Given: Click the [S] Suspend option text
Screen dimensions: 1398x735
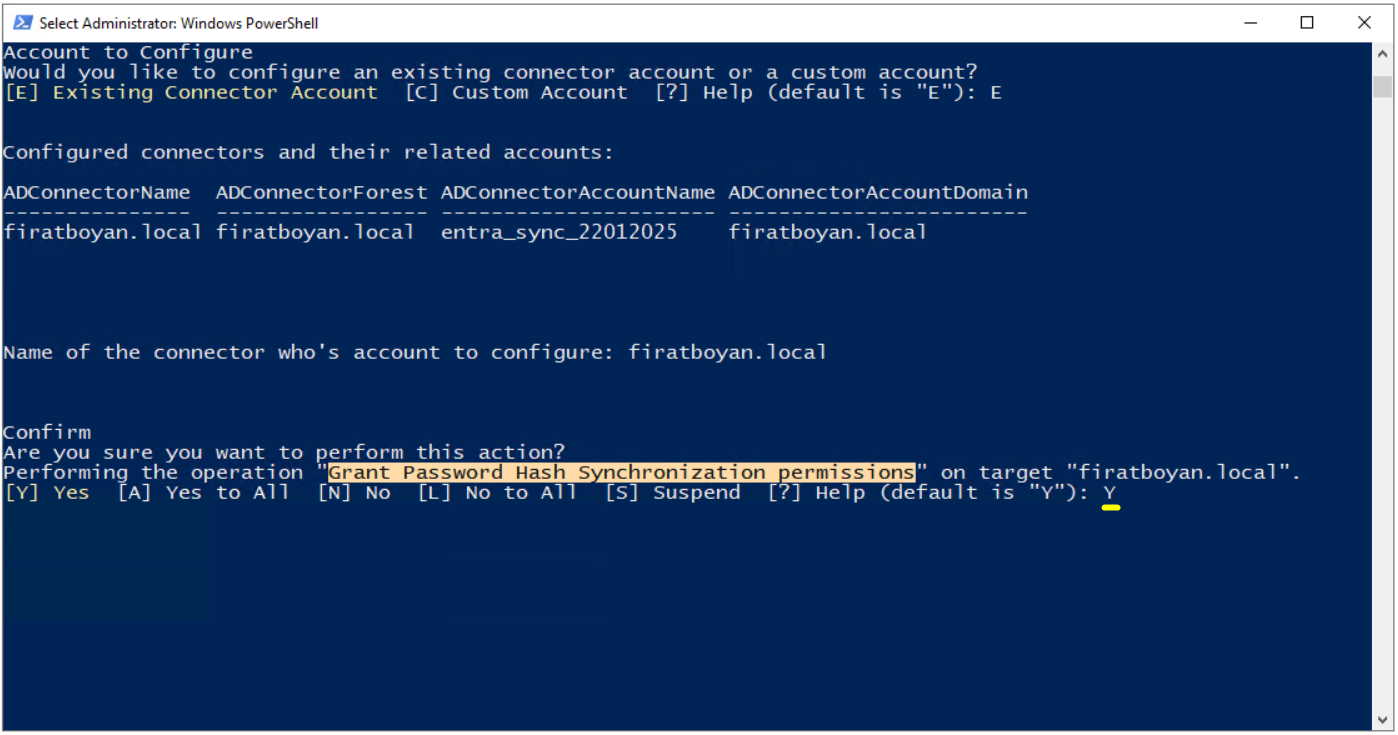Looking at the screenshot, I should [673, 492].
